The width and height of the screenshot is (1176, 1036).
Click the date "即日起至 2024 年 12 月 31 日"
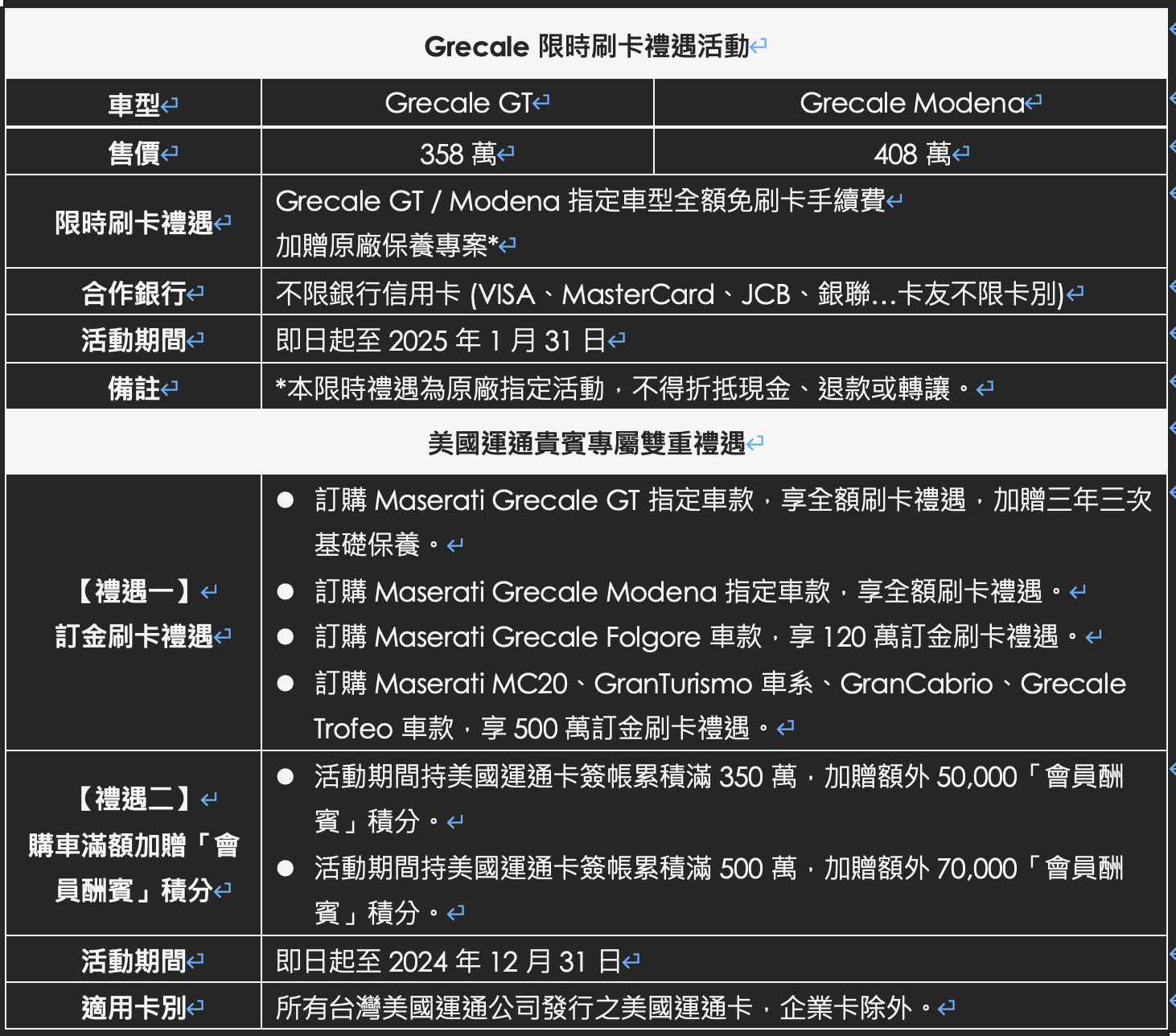448,961
